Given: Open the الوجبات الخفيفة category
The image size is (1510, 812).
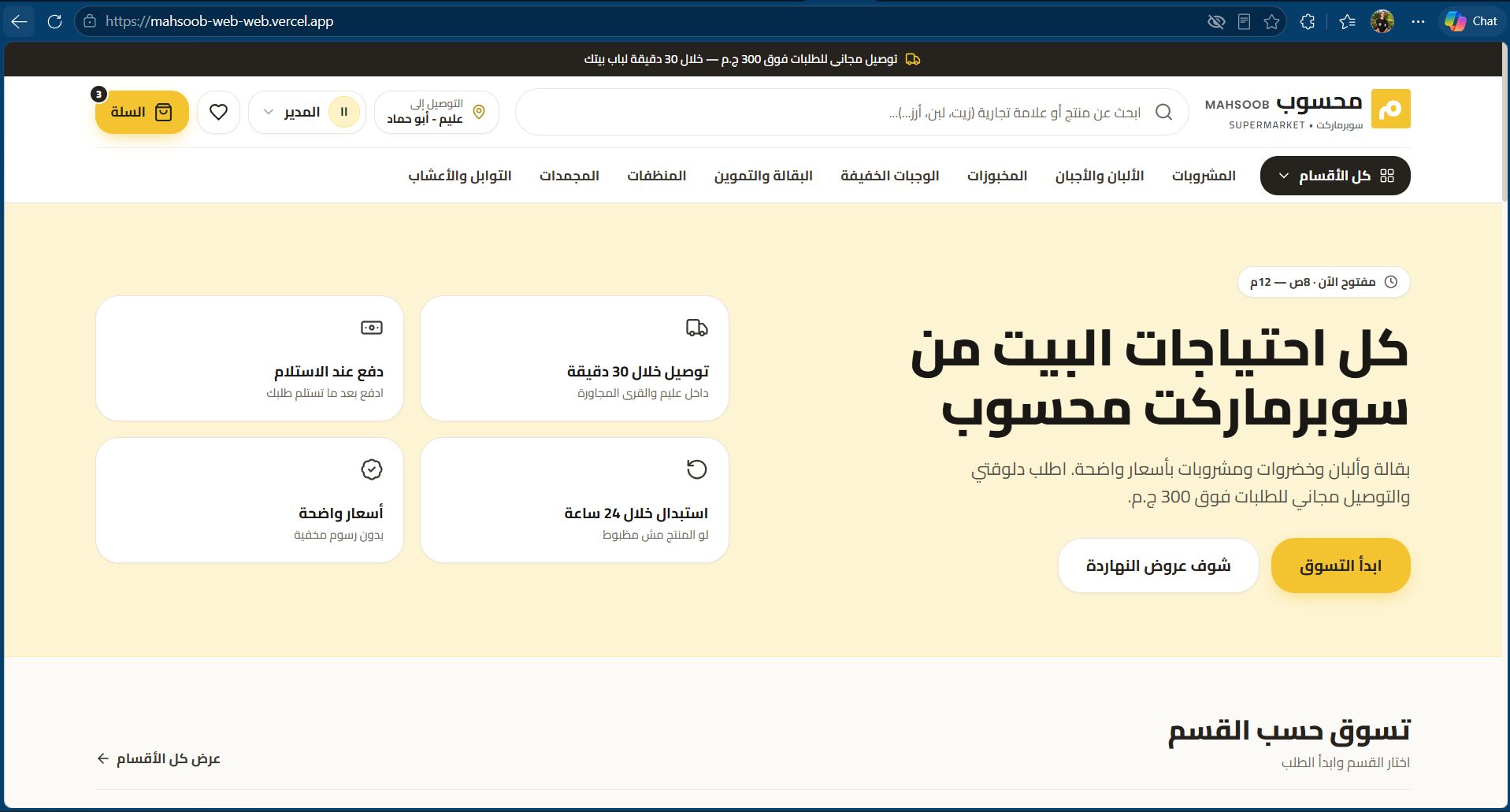Looking at the screenshot, I should [x=890, y=176].
